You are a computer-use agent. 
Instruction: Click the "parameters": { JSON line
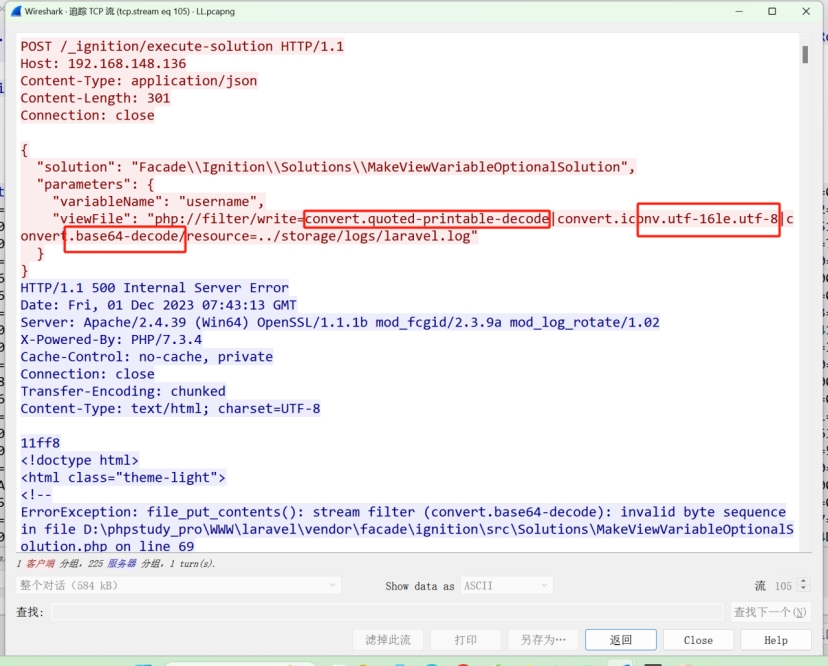(x=95, y=184)
